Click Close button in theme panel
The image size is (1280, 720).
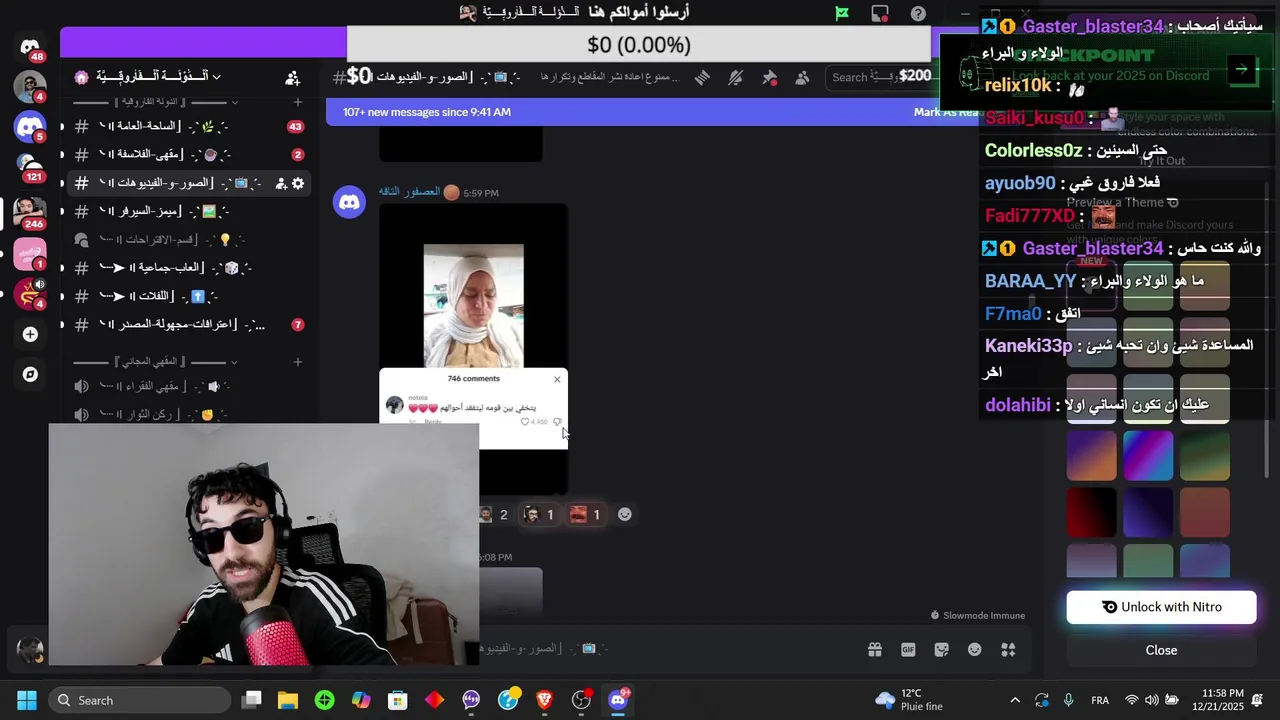click(1161, 650)
